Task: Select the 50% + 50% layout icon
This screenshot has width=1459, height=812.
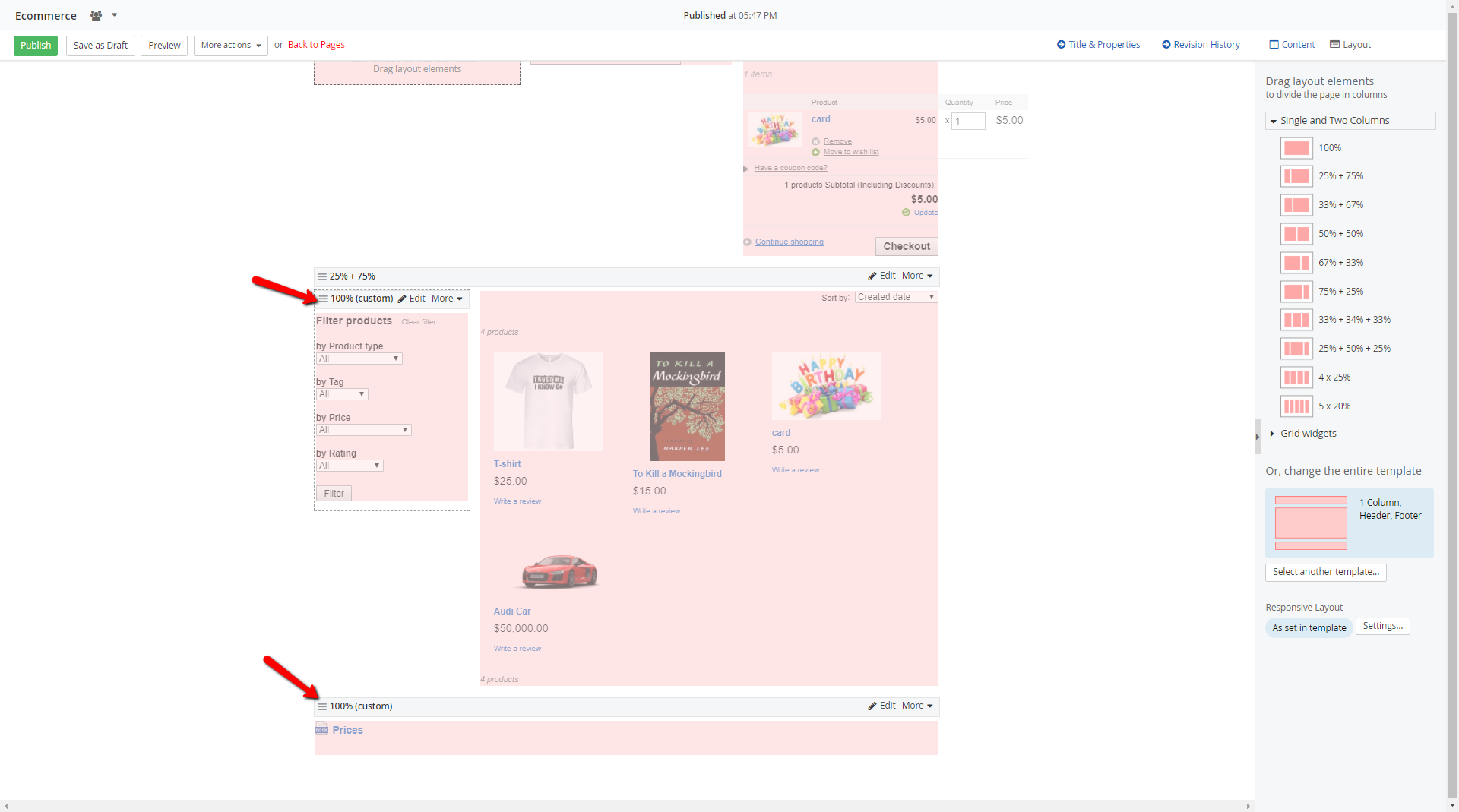Action: click(1296, 234)
